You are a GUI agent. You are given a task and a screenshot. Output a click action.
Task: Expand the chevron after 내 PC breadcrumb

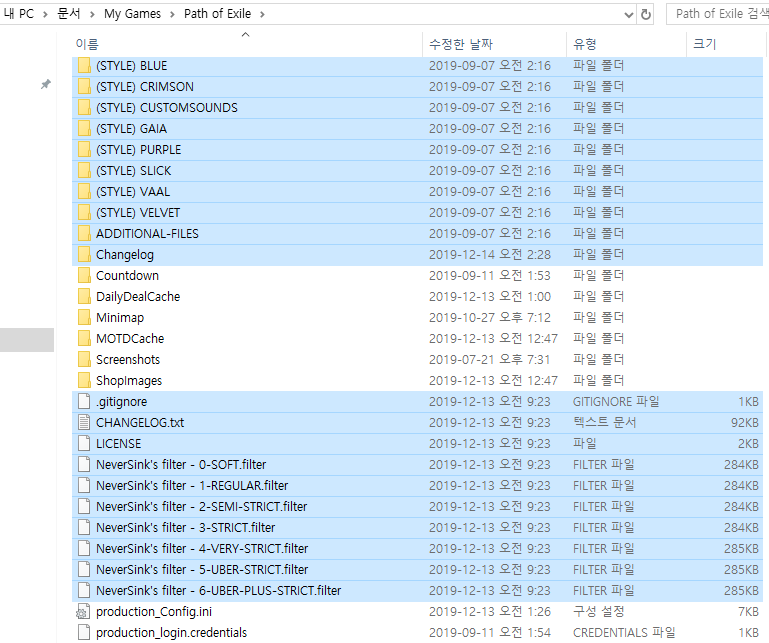coord(45,15)
